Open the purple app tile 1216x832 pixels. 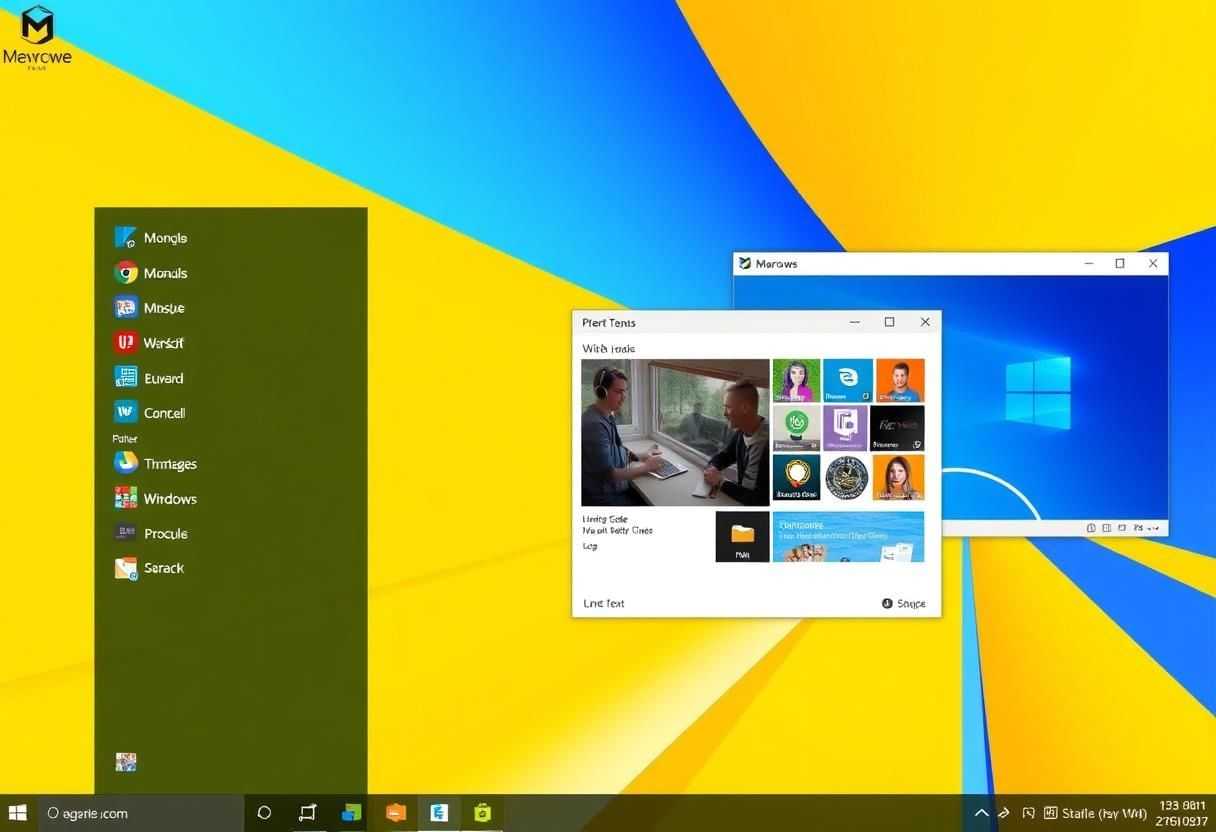pos(845,428)
